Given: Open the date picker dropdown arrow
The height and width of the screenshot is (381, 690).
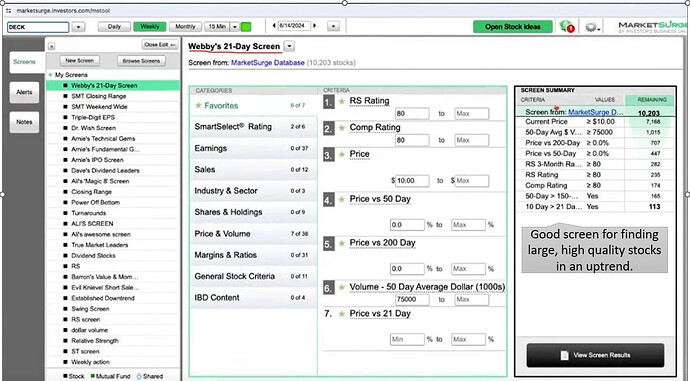Looking at the screenshot, I should click(333, 27).
